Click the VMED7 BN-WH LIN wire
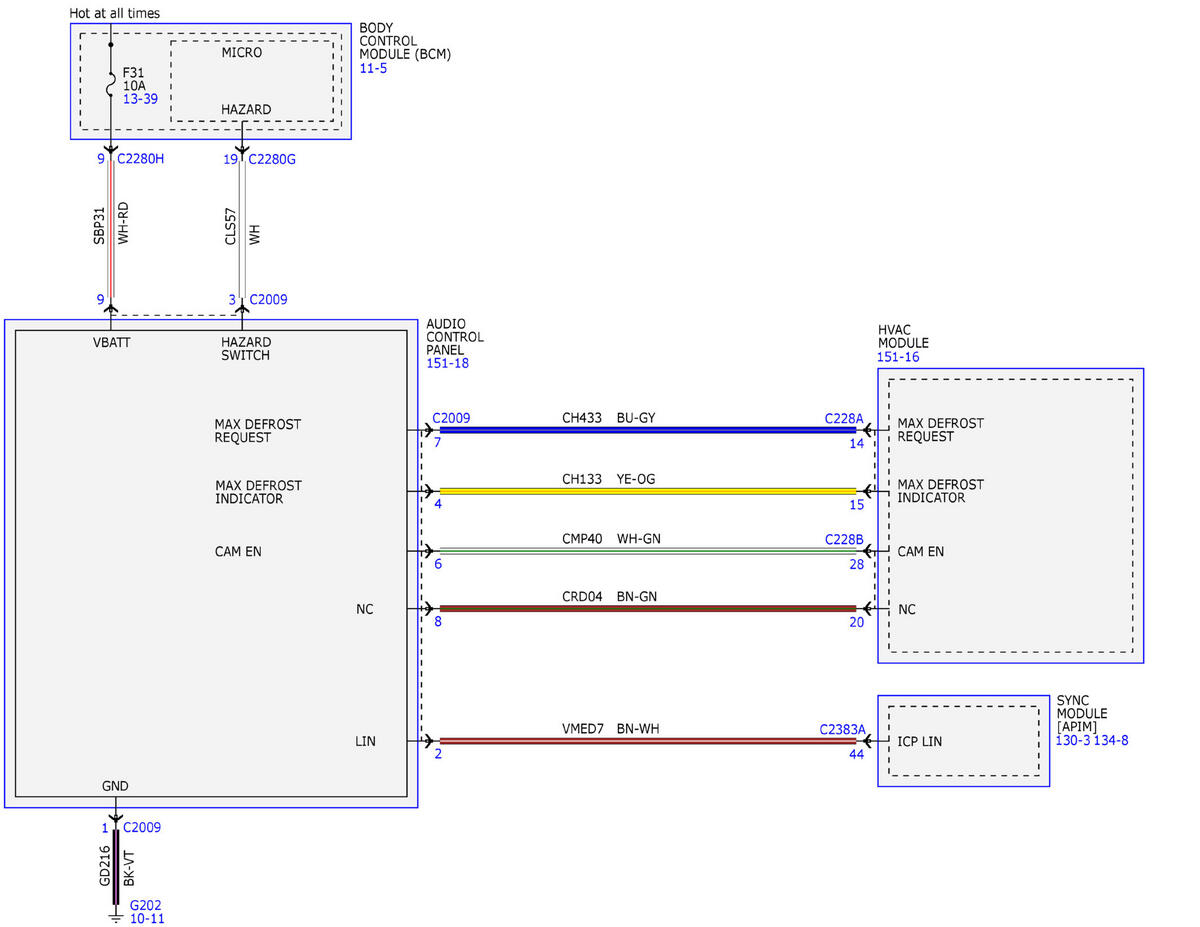Image resolution: width=1200 pixels, height=927 pixels. (648, 741)
